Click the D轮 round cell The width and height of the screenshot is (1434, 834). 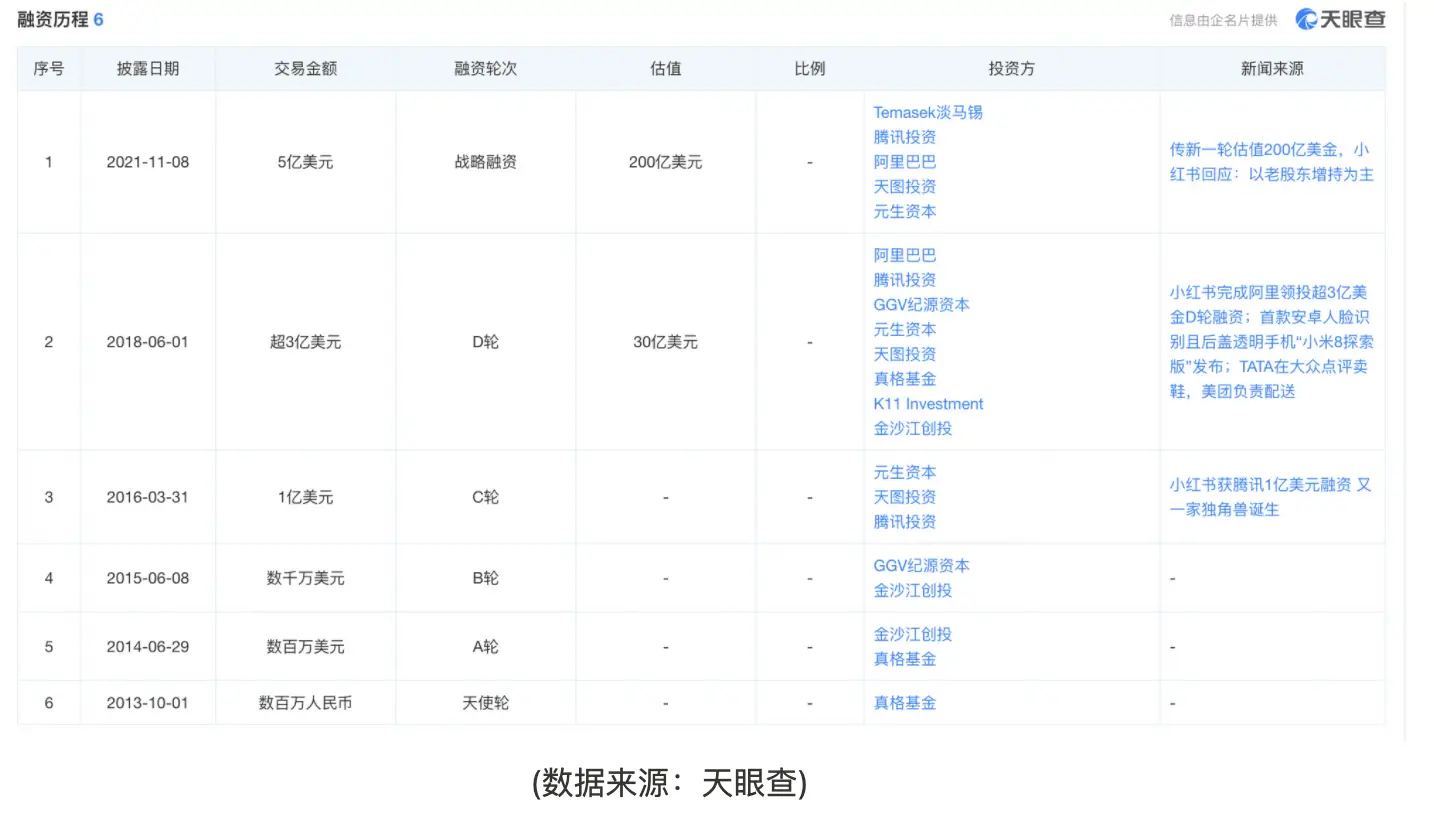click(x=486, y=342)
